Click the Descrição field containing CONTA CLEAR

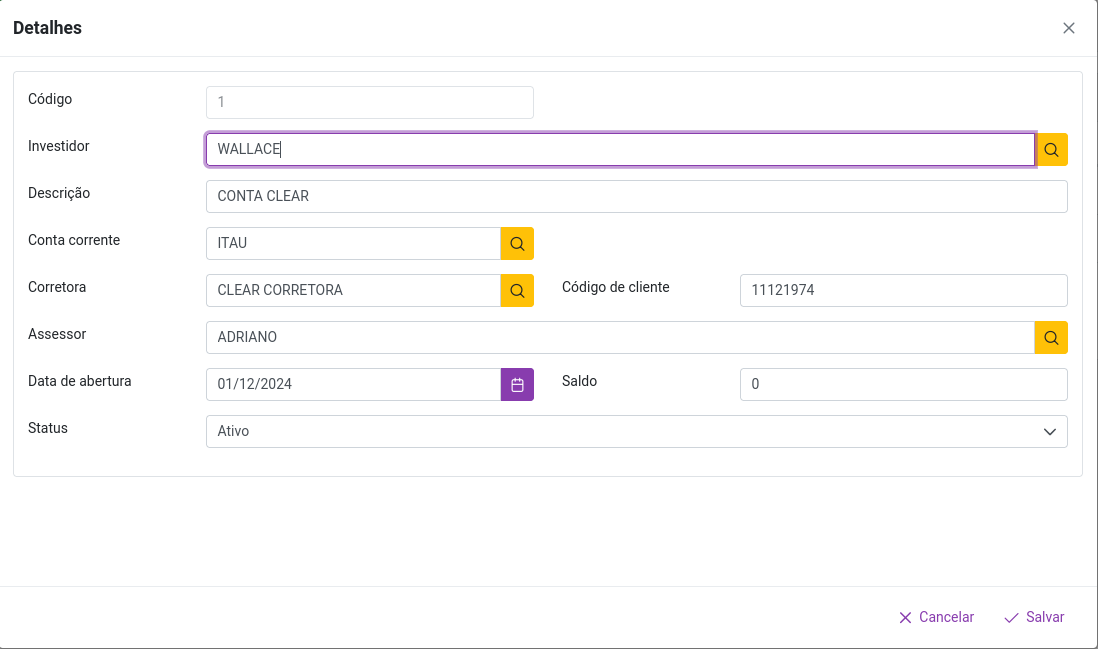(636, 196)
